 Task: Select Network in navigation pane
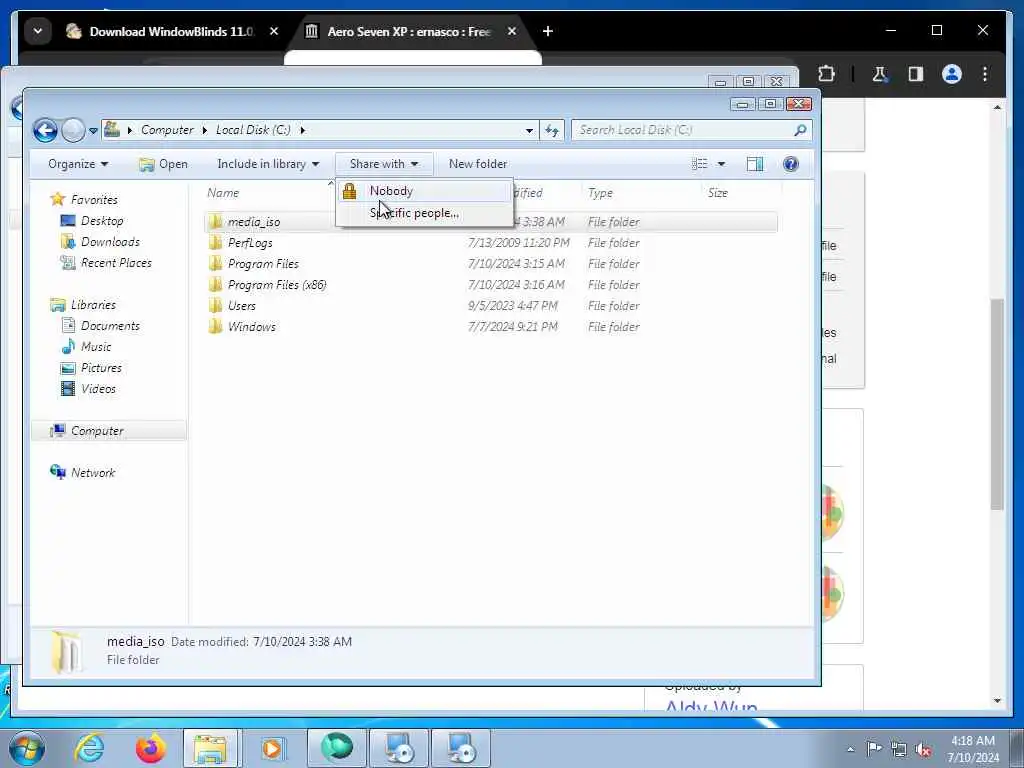[92, 473]
